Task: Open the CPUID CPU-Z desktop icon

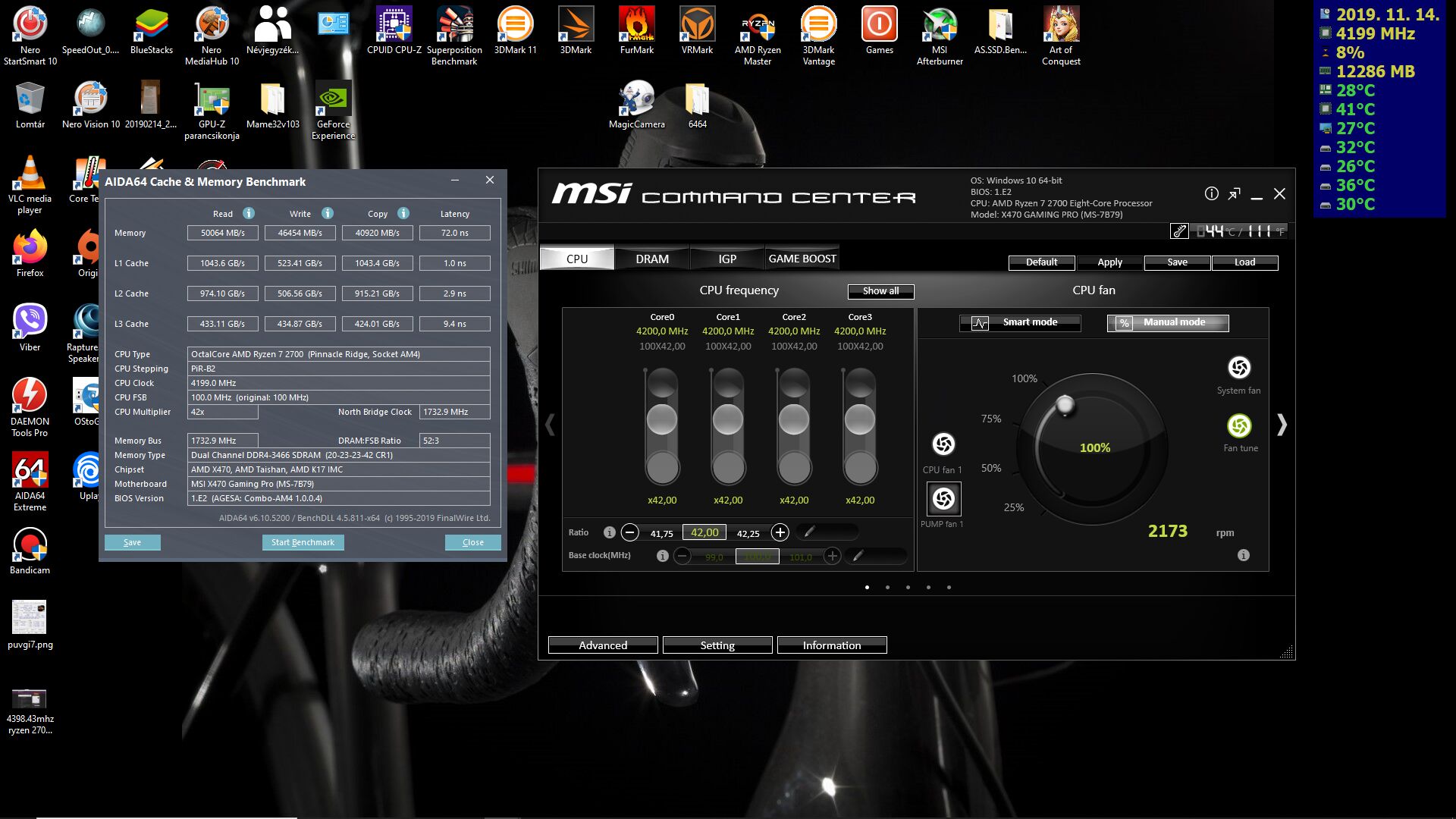Action: pyautogui.click(x=394, y=30)
